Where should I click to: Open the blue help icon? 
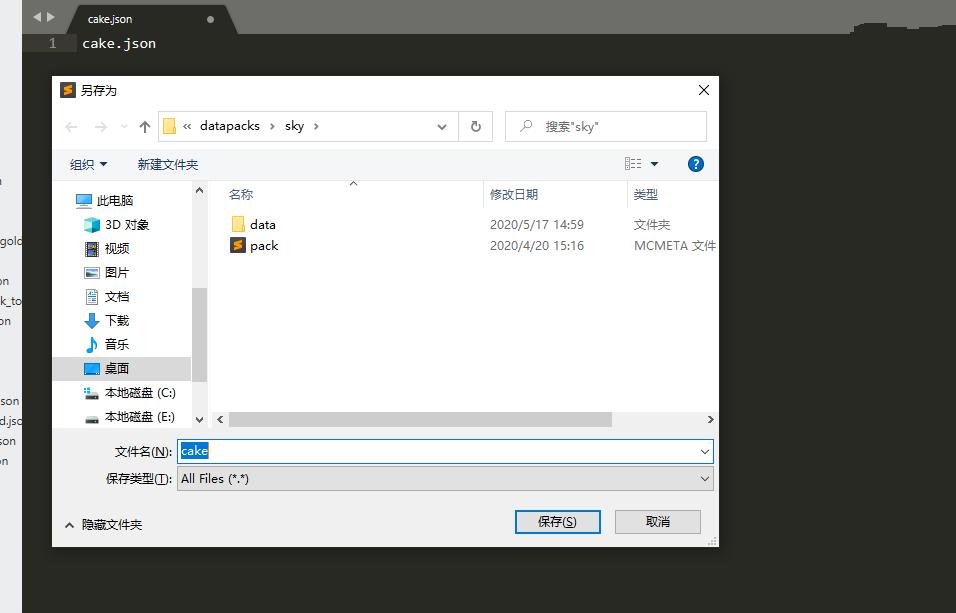pos(696,164)
